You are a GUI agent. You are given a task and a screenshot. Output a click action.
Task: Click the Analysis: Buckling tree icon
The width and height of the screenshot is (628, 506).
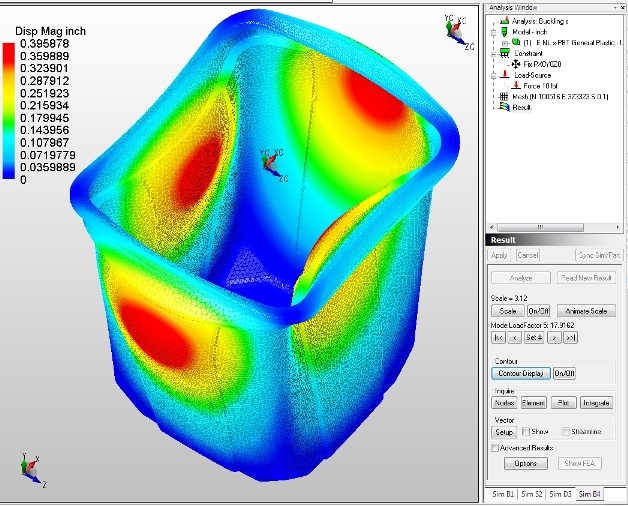pos(502,20)
